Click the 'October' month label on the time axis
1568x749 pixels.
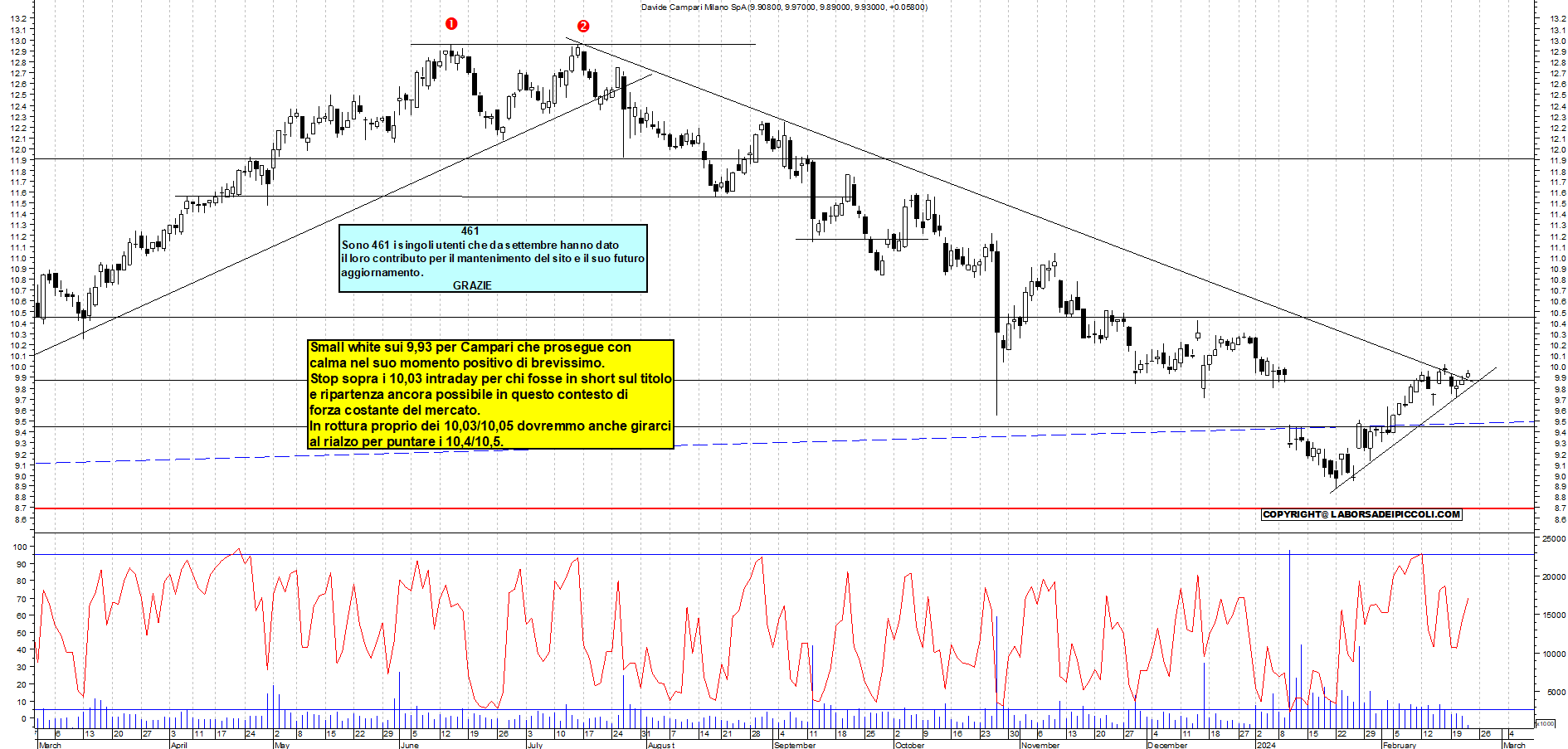(x=910, y=745)
